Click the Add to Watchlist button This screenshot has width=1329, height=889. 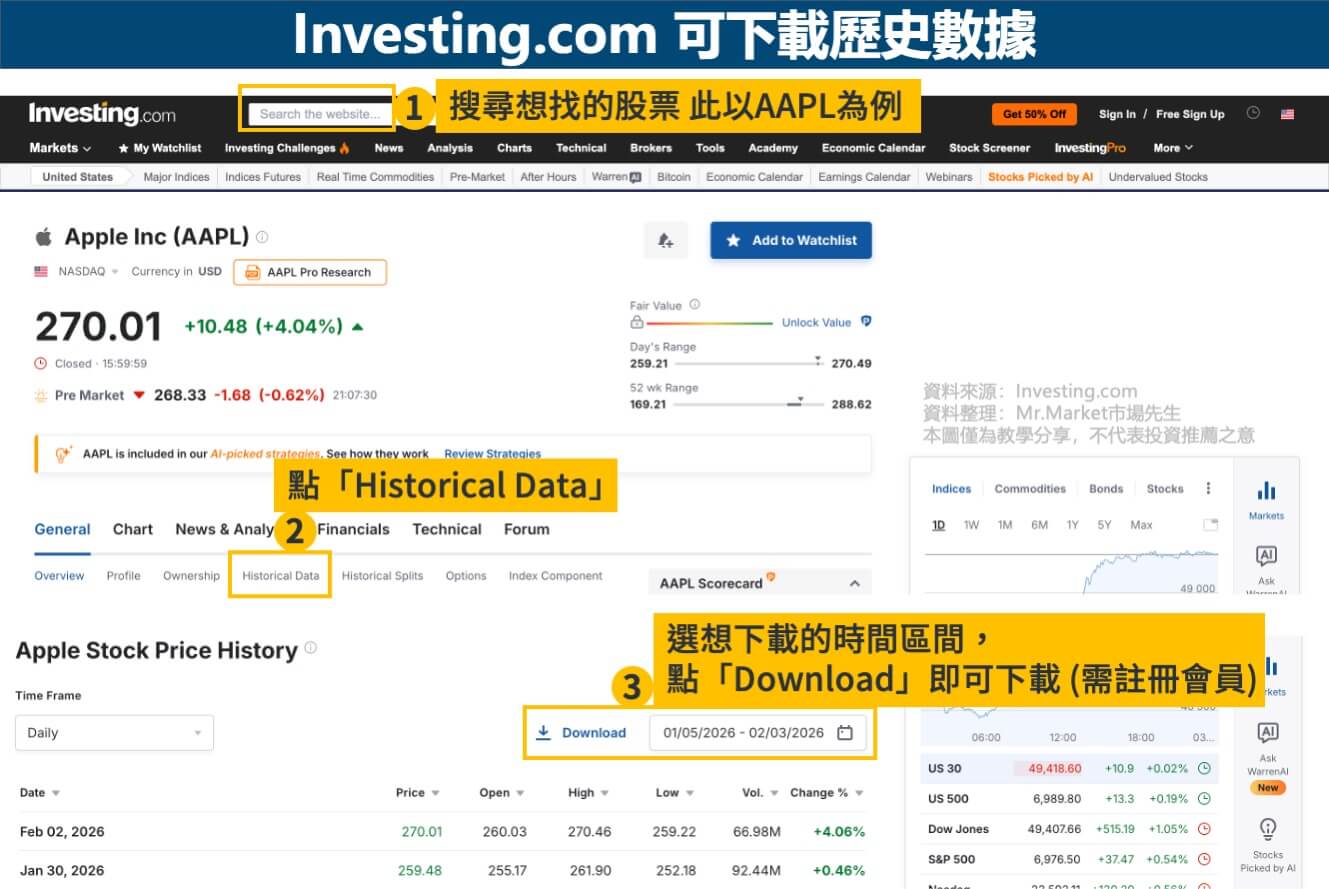tap(791, 240)
